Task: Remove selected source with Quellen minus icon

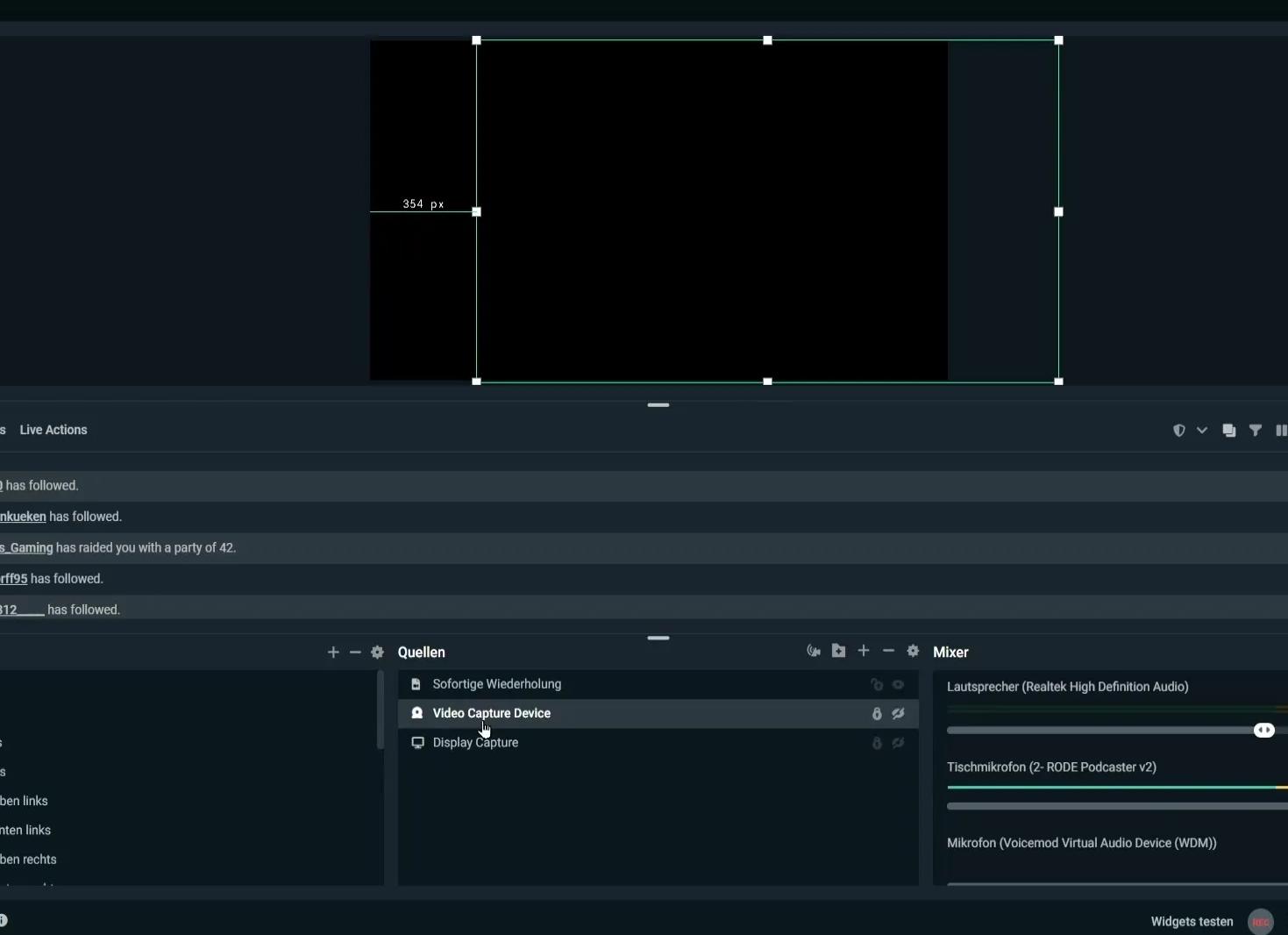Action: [888, 651]
